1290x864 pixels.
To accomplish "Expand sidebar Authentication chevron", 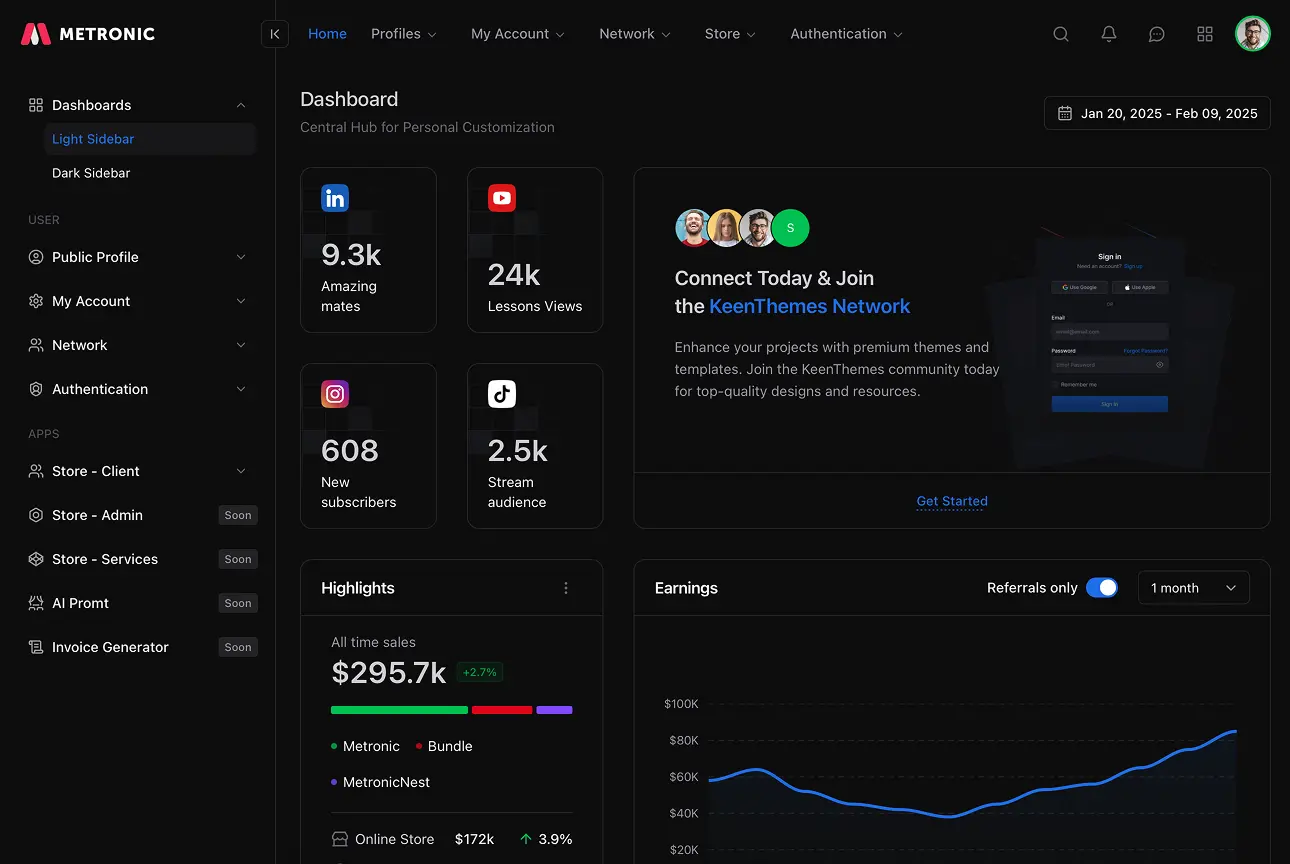I will click(241, 389).
